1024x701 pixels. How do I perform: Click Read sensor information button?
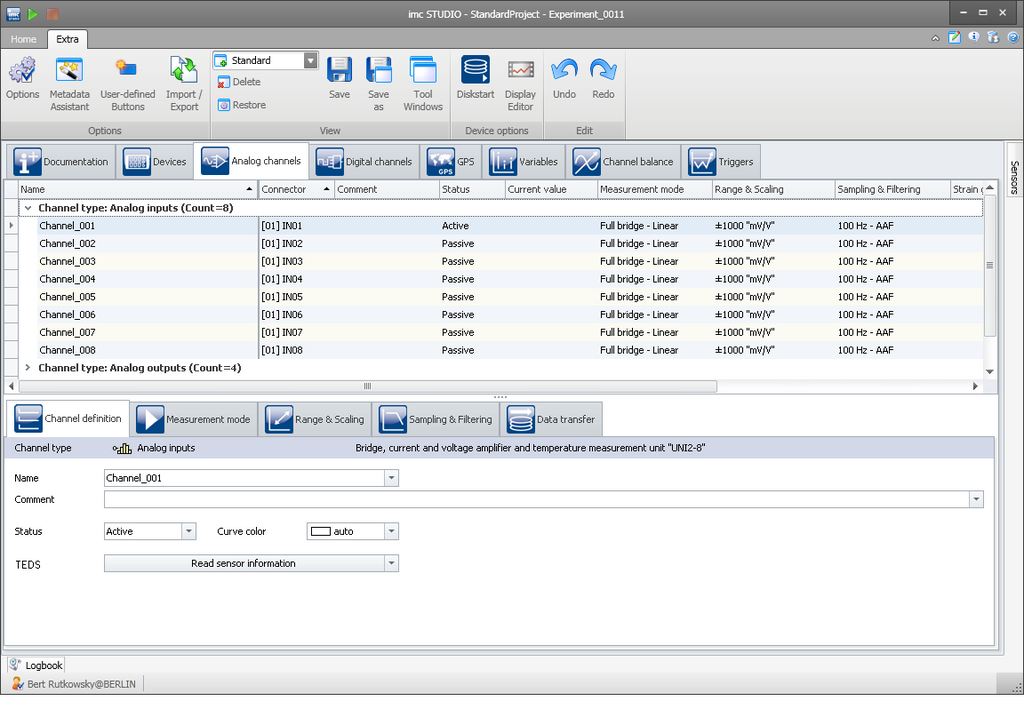[243, 564]
